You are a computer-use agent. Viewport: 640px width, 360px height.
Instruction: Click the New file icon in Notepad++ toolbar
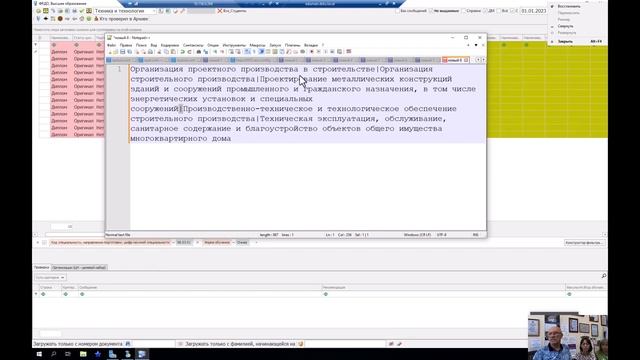tap(110, 52)
